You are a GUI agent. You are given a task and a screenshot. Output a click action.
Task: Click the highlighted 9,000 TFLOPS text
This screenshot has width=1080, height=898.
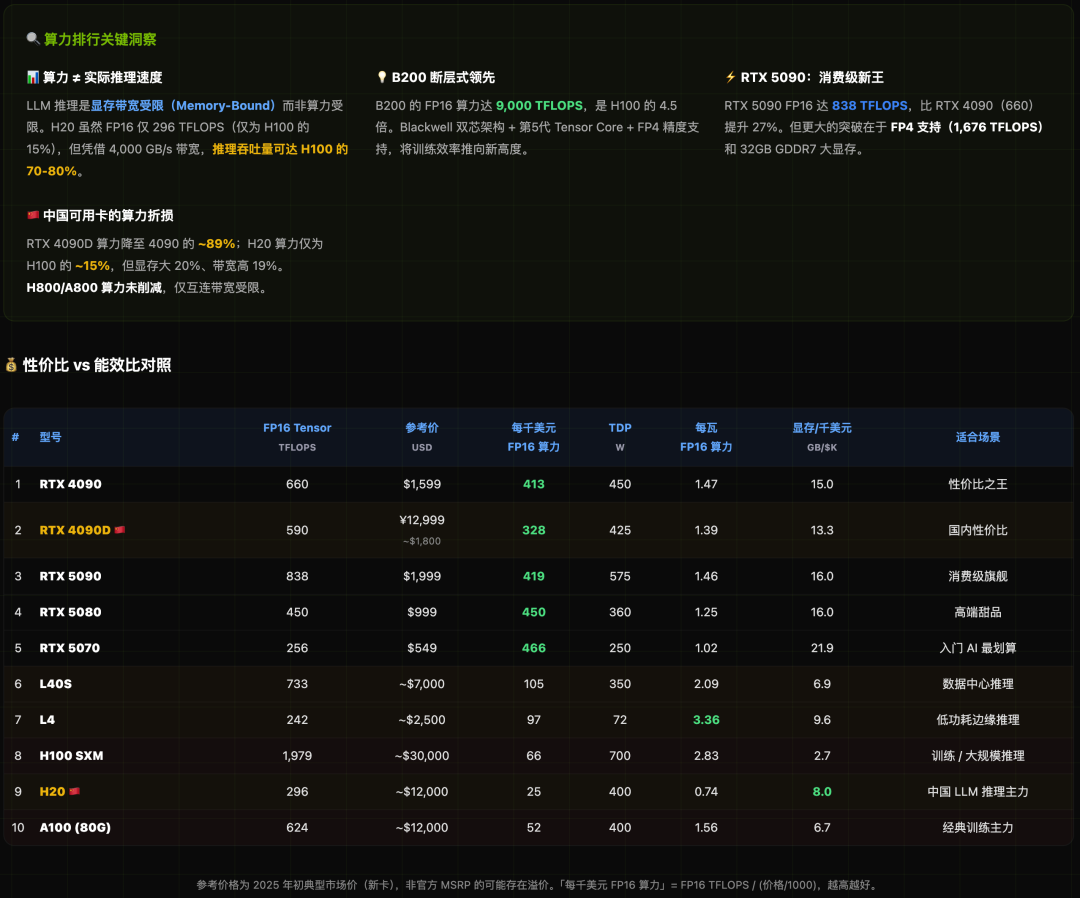[x=539, y=105]
